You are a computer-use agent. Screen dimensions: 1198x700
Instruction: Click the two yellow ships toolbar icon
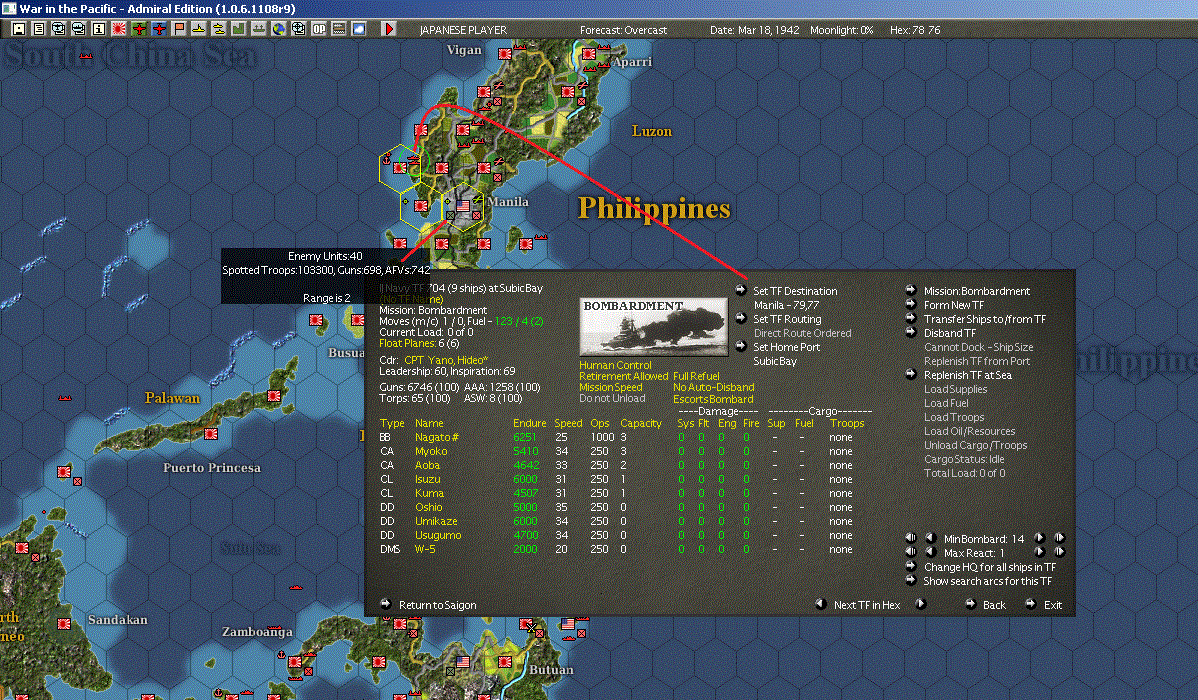219,29
